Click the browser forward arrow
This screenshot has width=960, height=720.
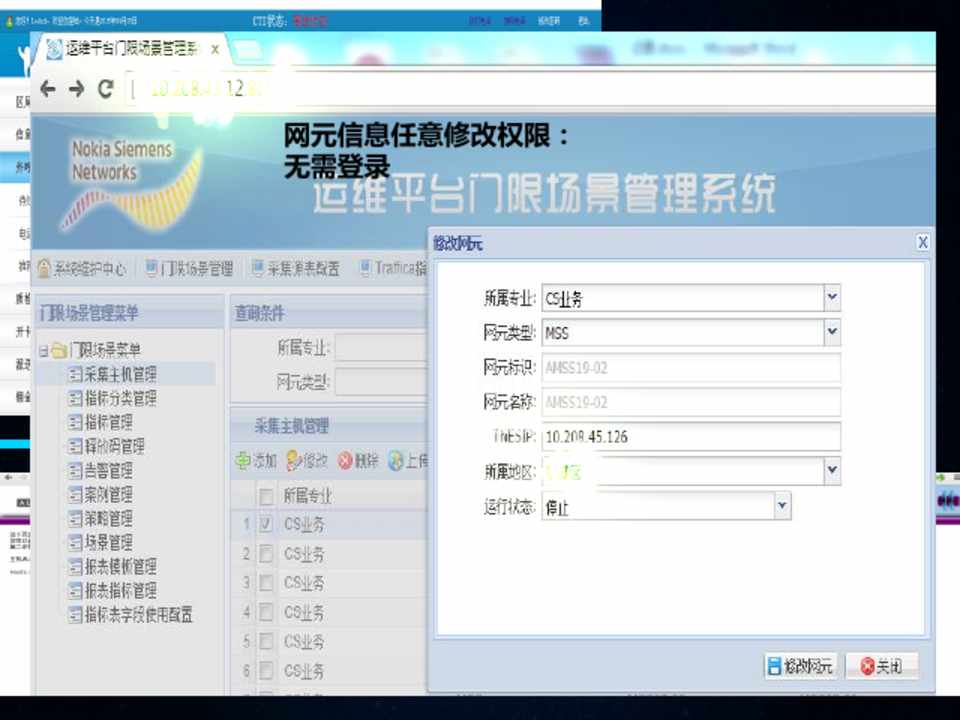tap(76, 89)
